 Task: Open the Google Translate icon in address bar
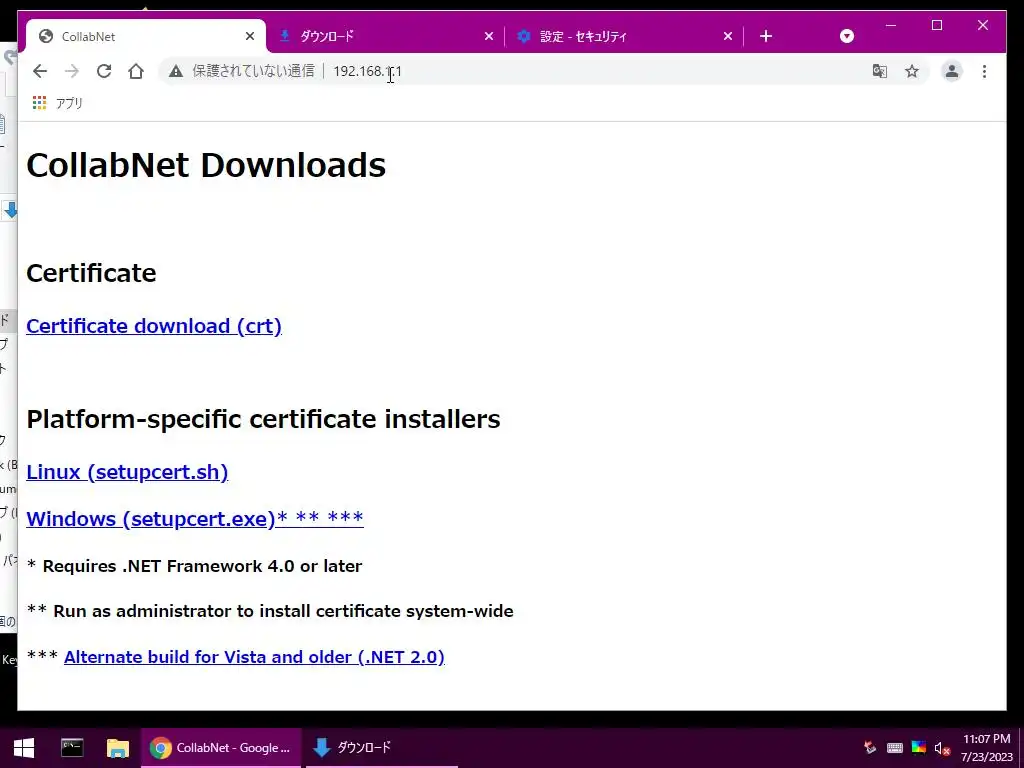(880, 71)
